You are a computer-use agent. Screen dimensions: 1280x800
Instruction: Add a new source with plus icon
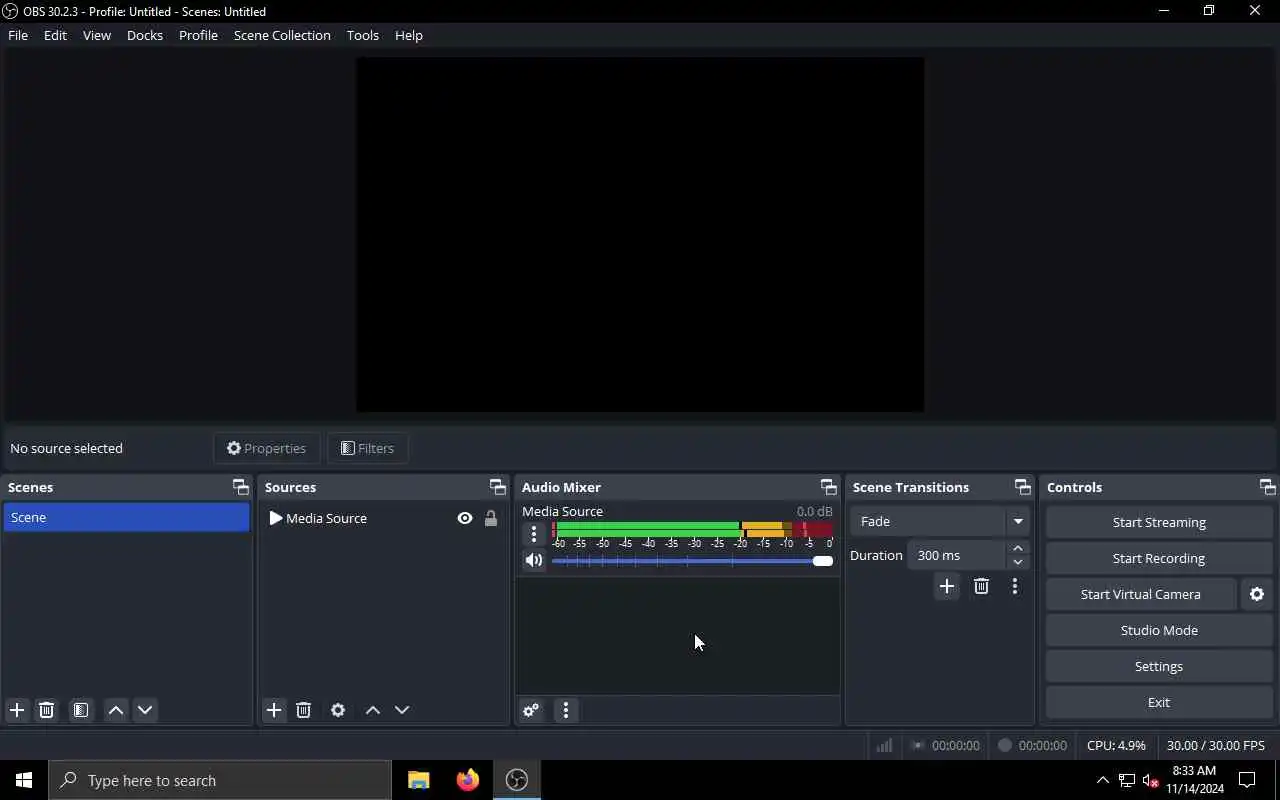274,710
